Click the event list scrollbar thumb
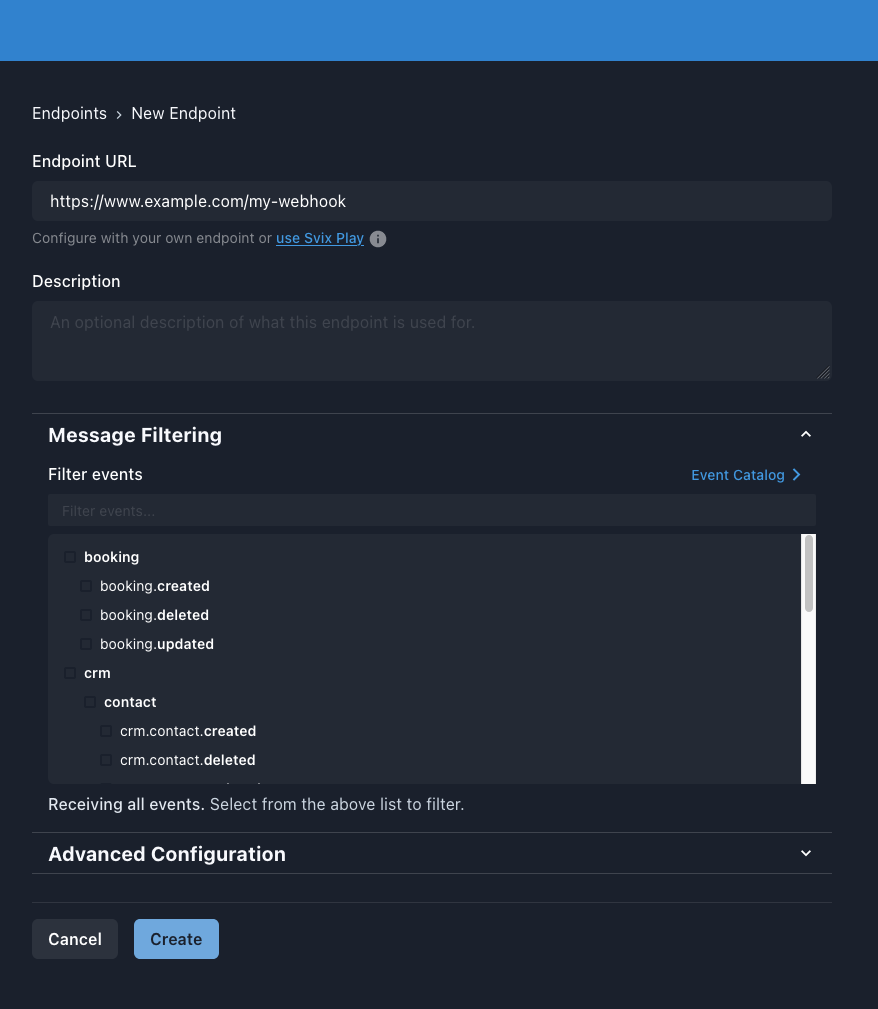 809,573
